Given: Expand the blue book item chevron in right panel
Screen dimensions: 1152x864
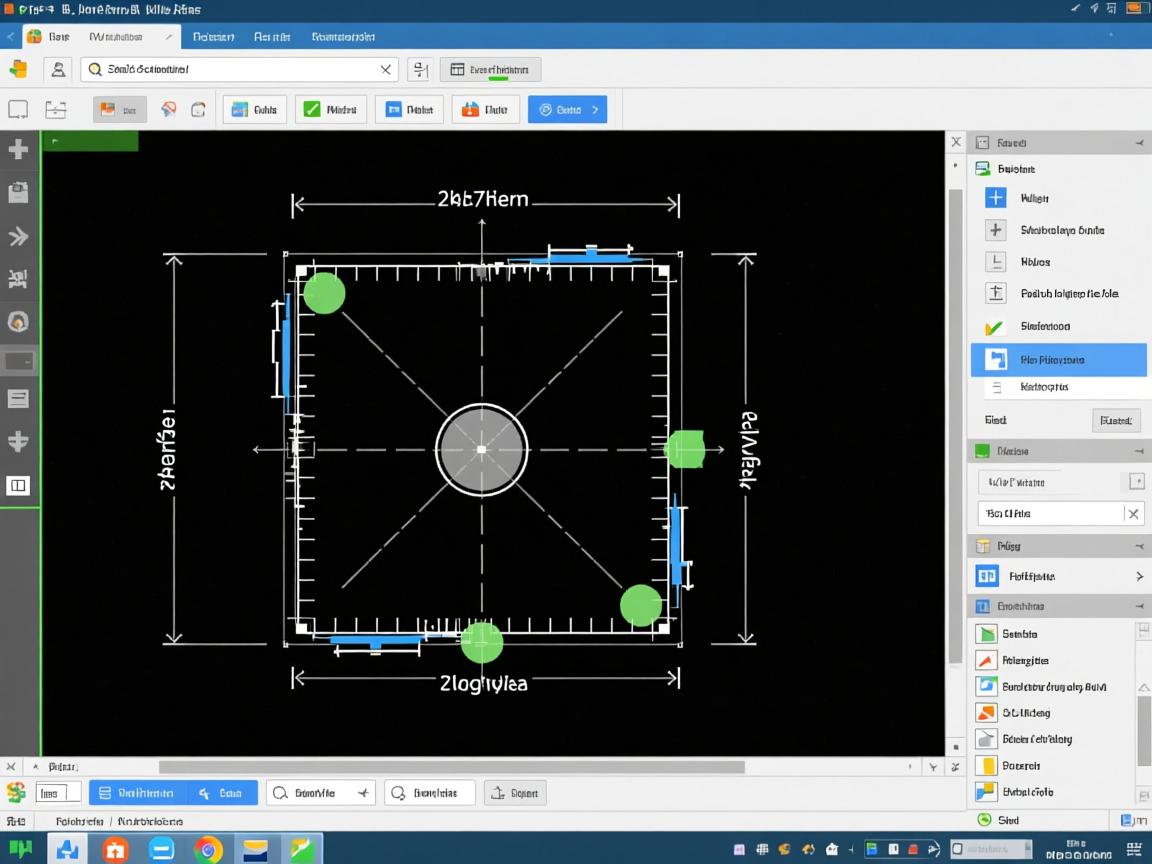Looking at the screenshot, I should [x=1139, y=576].
